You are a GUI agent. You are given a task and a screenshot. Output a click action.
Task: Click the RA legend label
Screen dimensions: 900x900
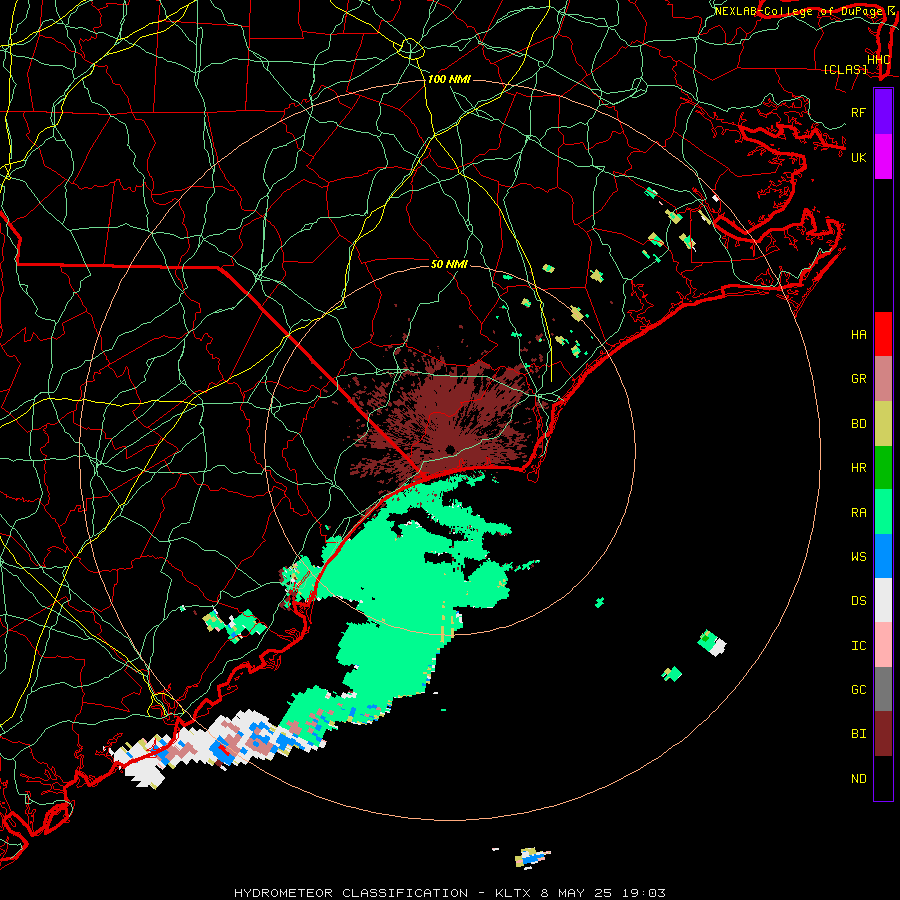(858, 513)
